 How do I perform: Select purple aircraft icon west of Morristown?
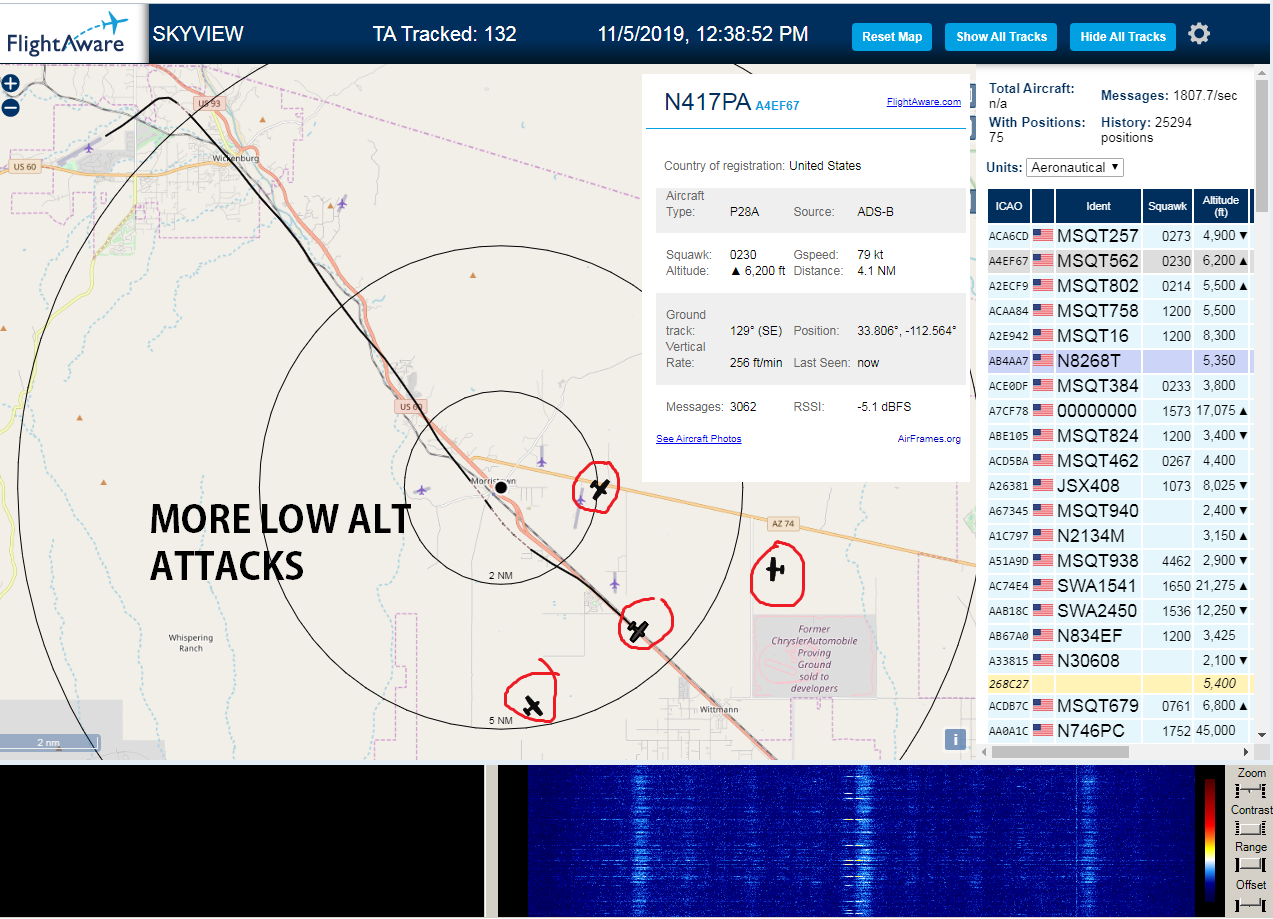(421, 490)
